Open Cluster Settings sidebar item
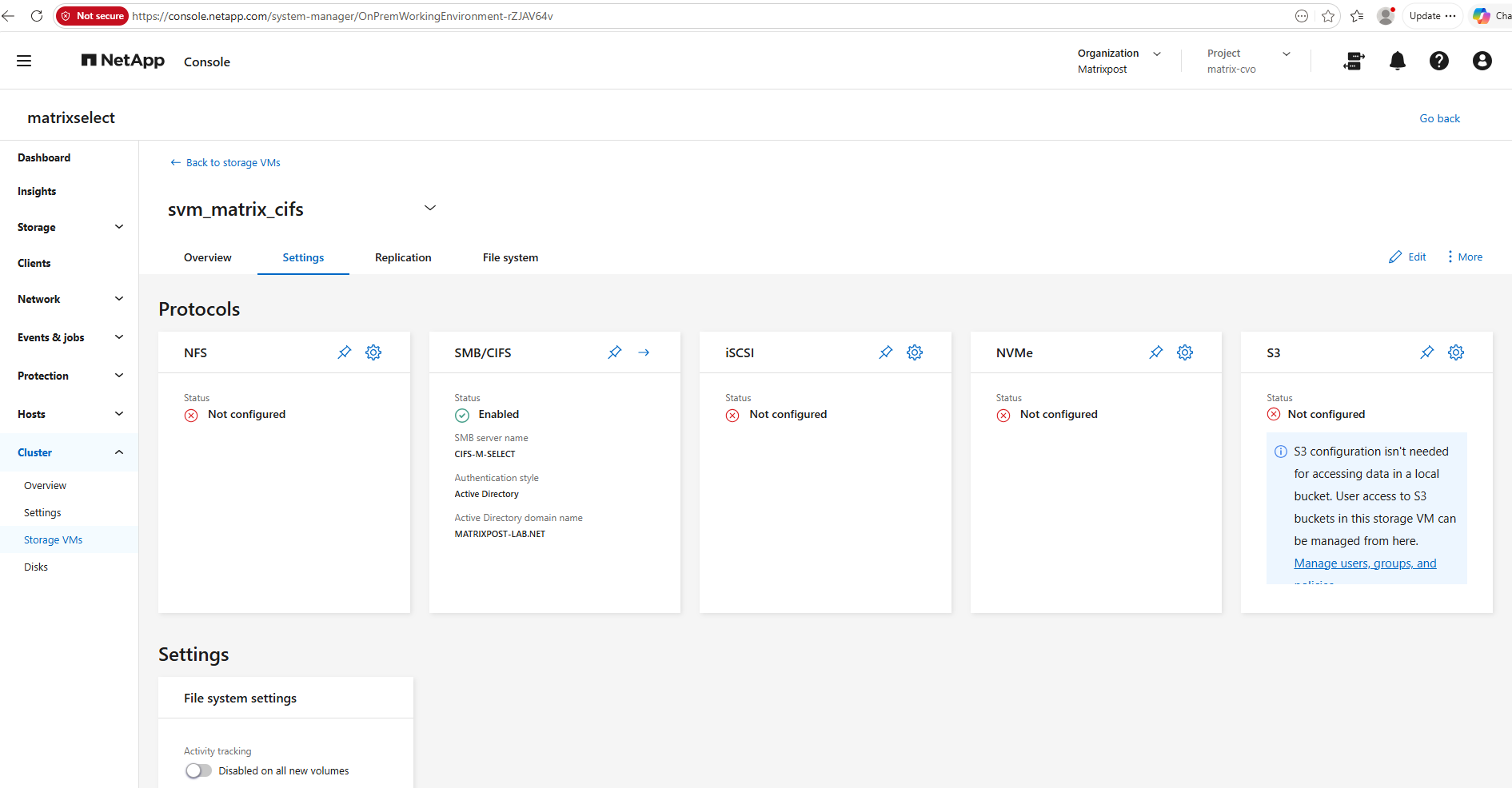The height and width of the screenshot is (788, 1512). (x=42, y=512)
